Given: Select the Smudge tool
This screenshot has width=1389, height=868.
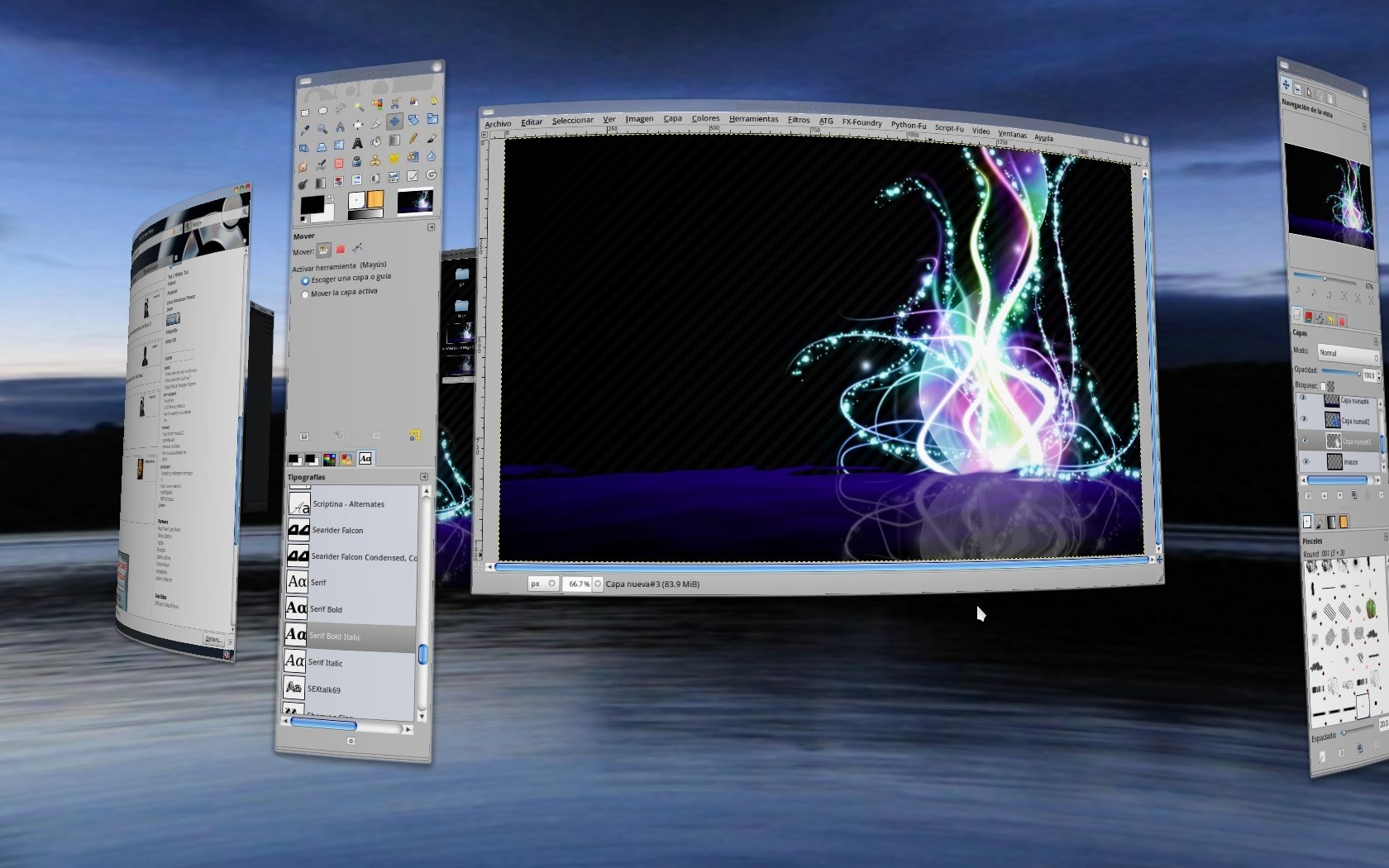Looking at the screenshot, I should pos(303,167).
